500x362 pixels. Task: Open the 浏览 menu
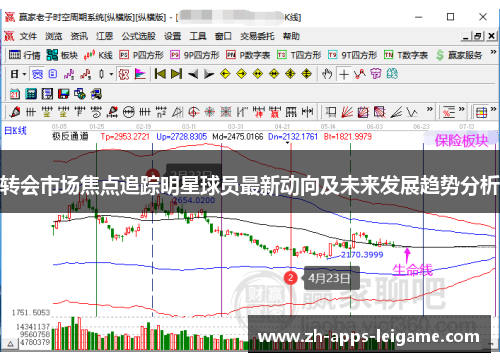pos(54,36)
